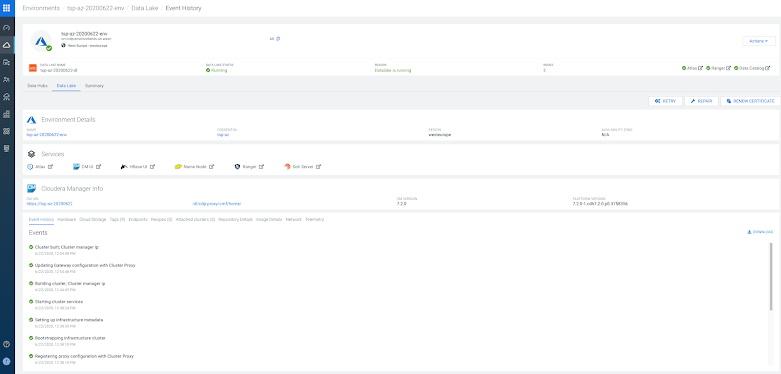
Task: Select 'Starting cluster services' event
Action: click(59, 301)
